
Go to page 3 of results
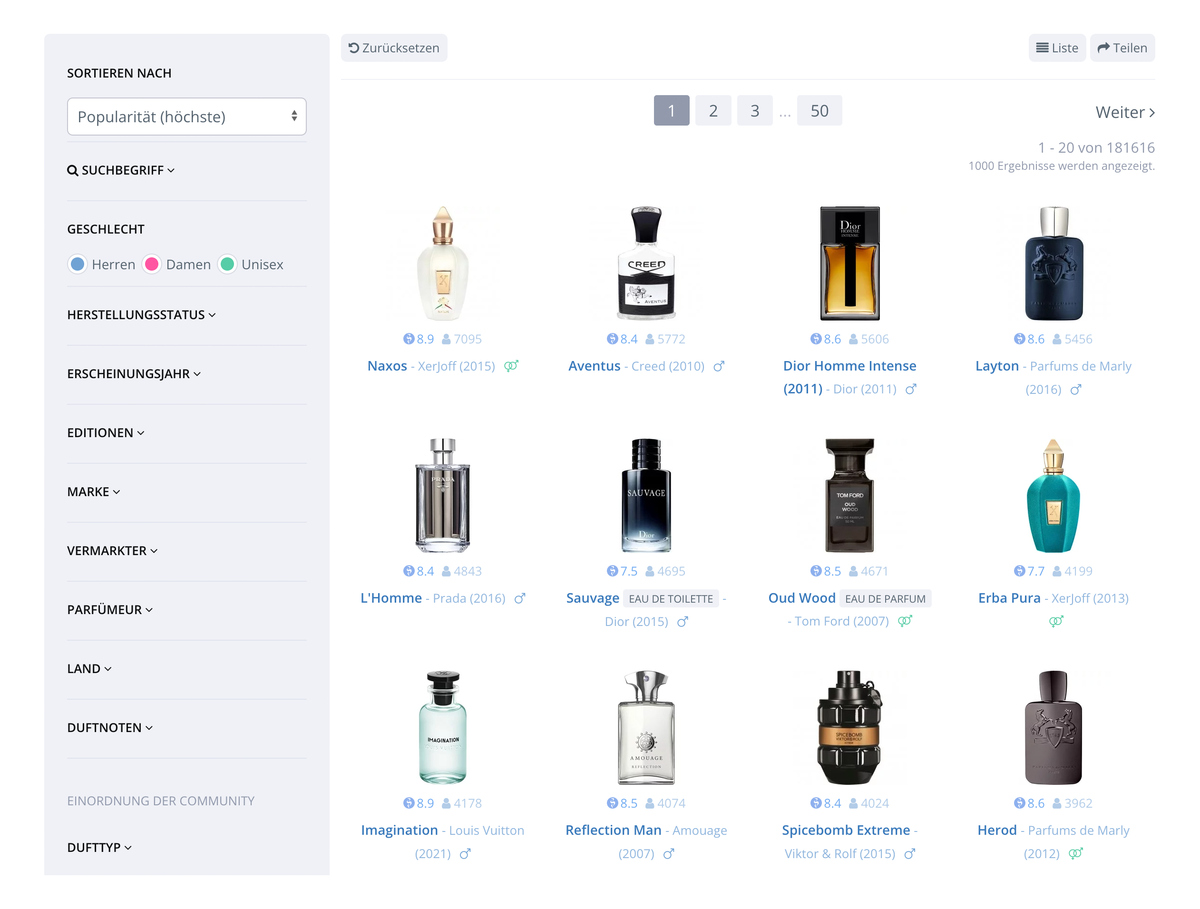(755, 111)
